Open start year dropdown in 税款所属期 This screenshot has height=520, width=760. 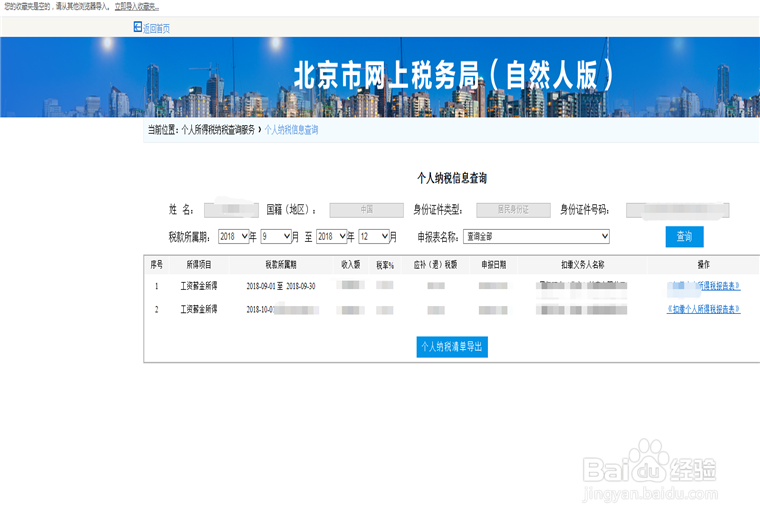point(234,236)
